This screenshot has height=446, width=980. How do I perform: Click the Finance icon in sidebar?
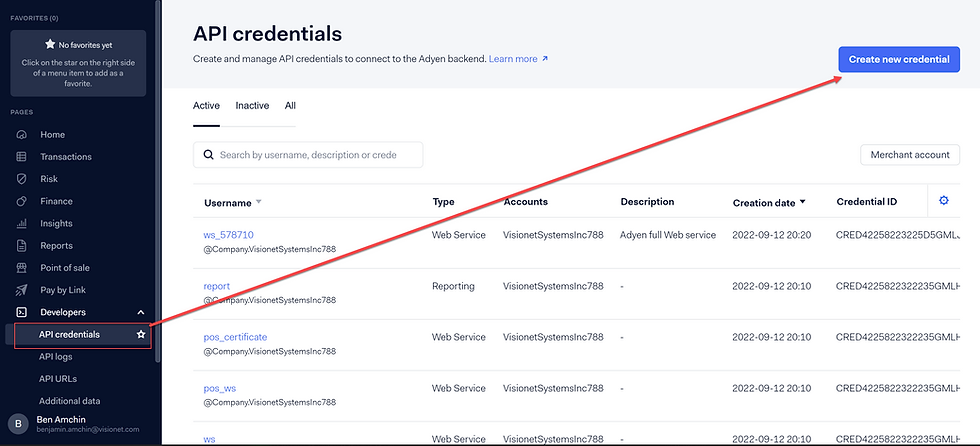click(x=21, y=201)
